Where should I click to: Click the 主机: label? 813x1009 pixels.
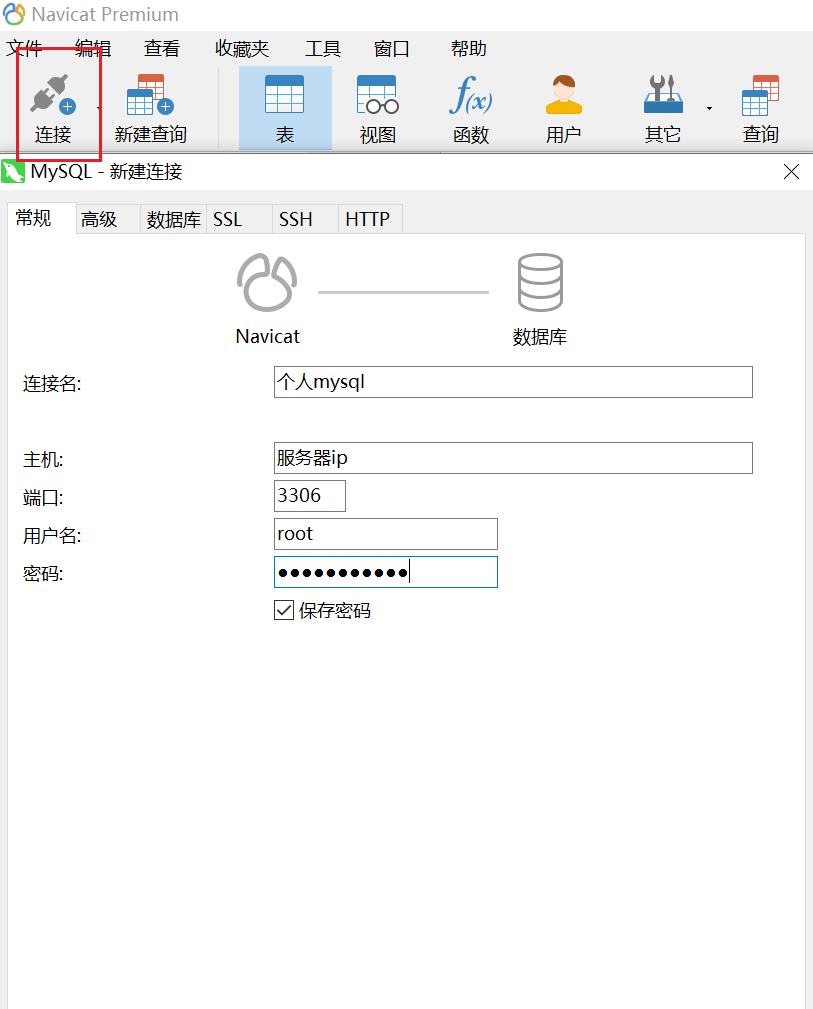click(43, 459)
